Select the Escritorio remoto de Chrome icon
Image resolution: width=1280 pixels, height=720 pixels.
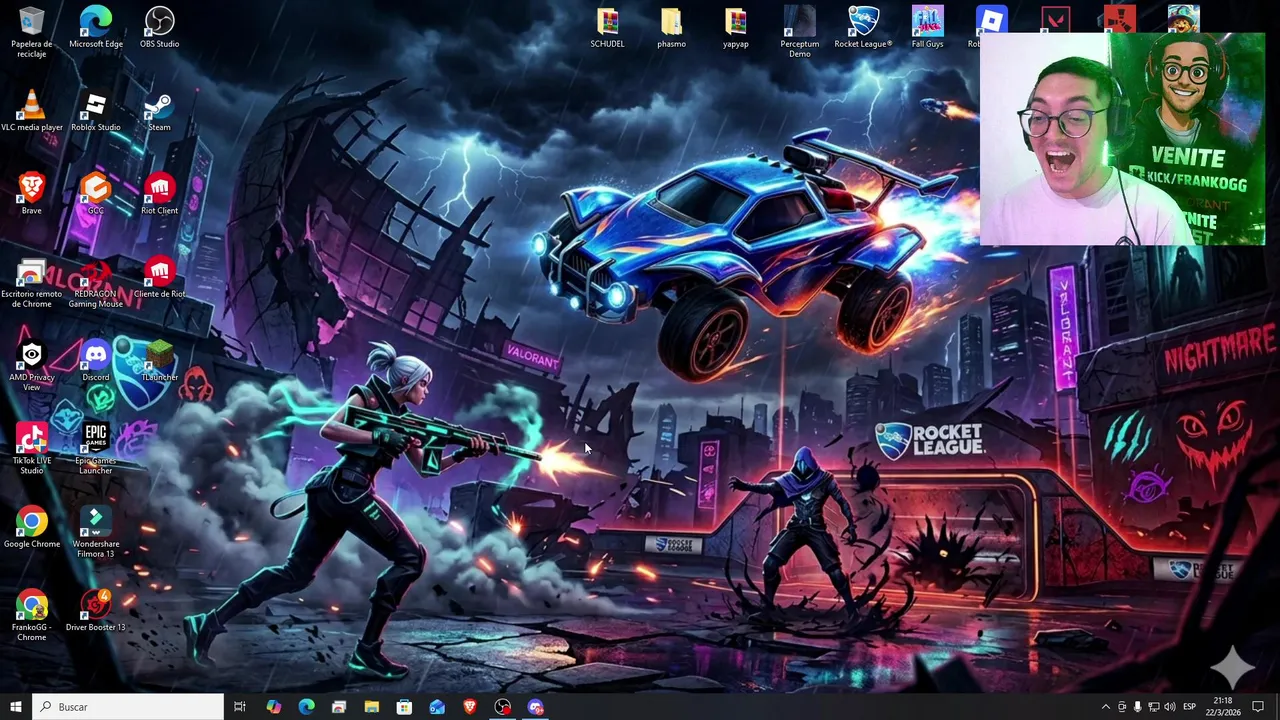pos(31,283)
